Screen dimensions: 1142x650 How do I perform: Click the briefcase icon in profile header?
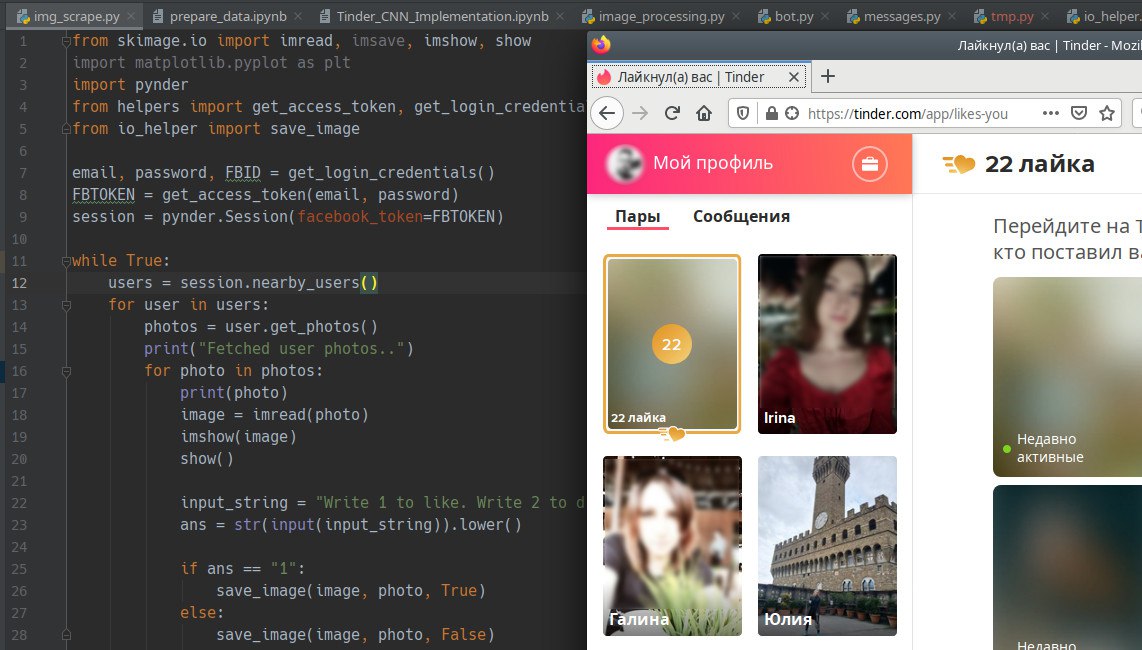click(x=870, y=164)
